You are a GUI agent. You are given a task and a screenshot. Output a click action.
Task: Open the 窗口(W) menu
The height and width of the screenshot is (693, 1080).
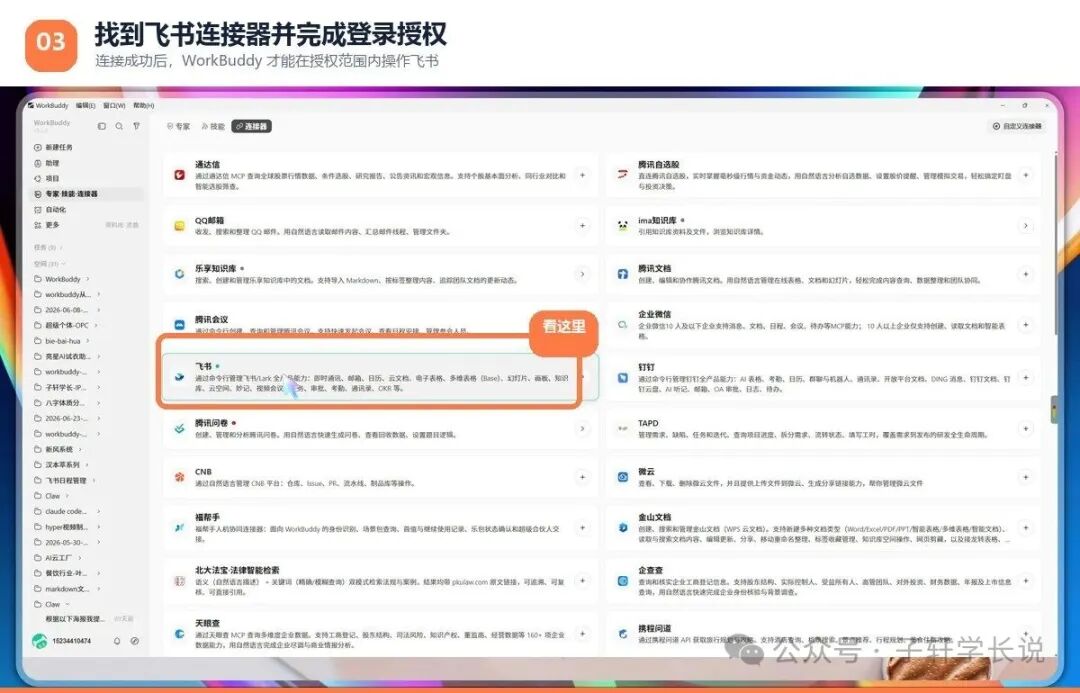coord(114,105)
